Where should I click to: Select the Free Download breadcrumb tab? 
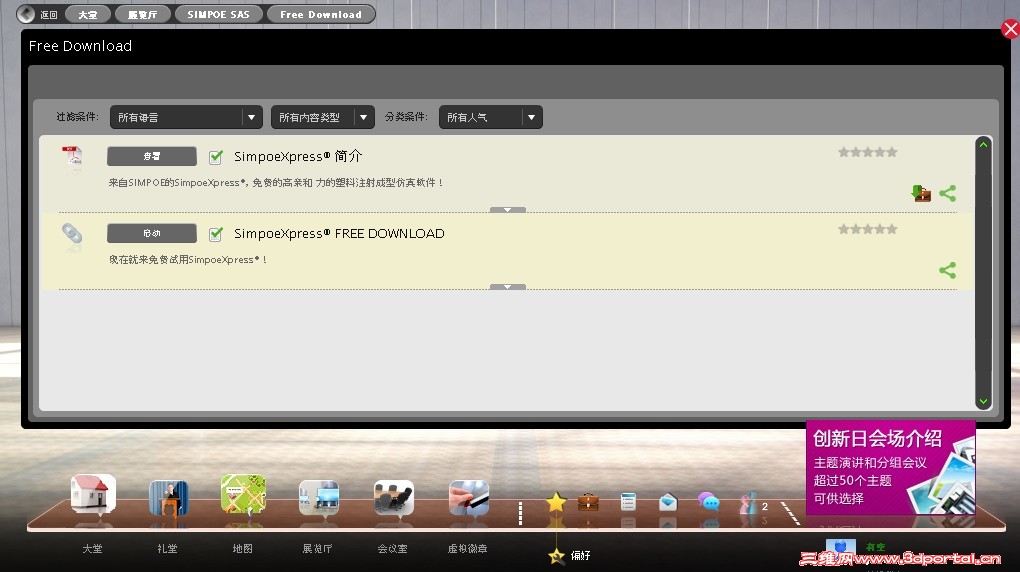[321, 14]
